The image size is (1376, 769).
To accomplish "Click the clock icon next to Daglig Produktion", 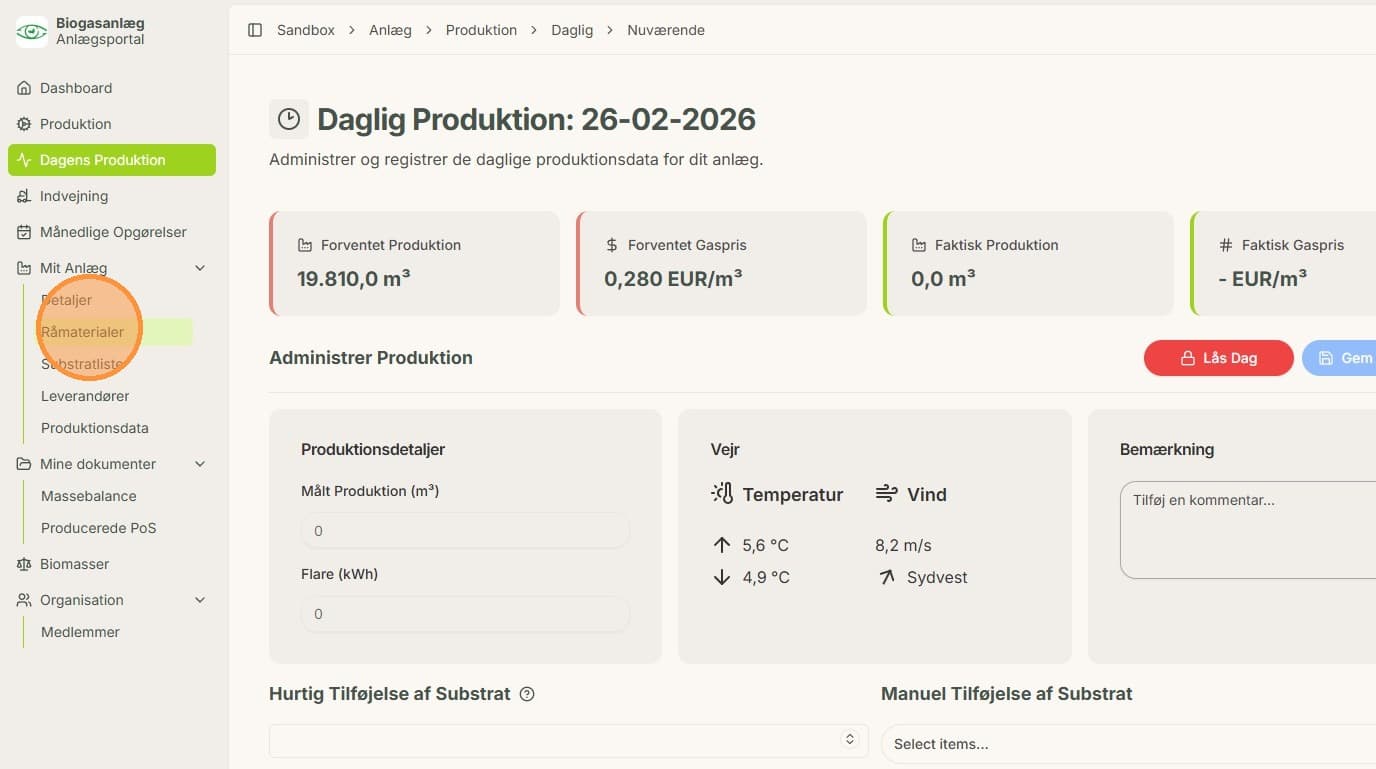I will [x=289, y=119].
